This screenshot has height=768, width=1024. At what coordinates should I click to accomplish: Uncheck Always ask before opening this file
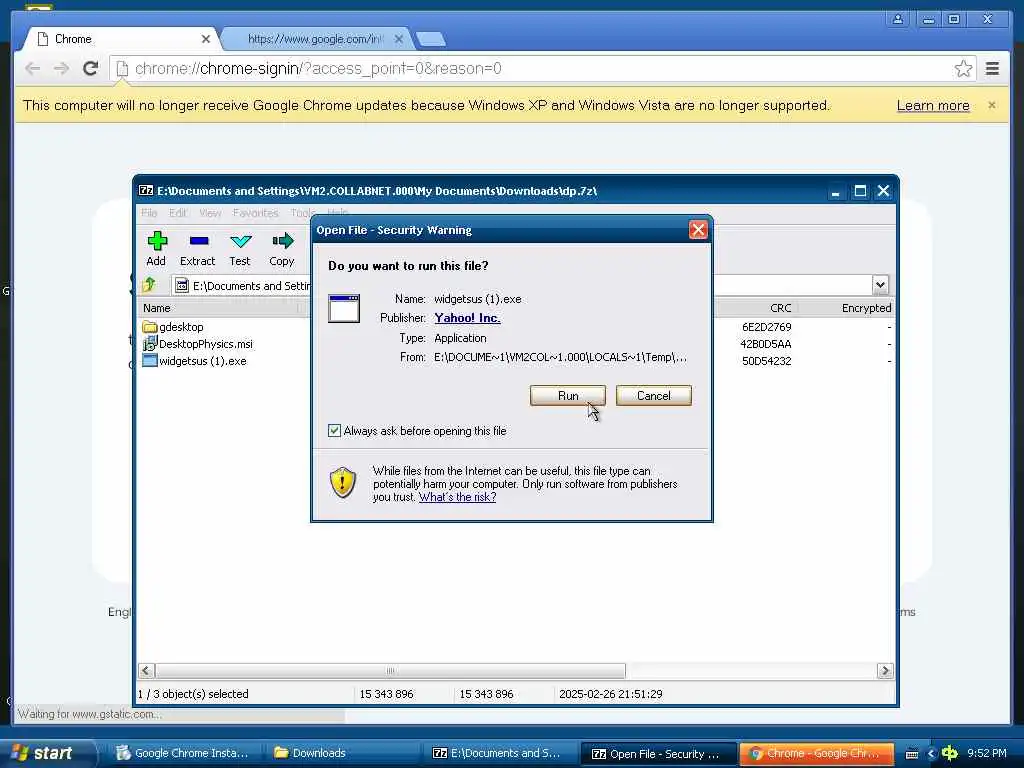tap(334, 430)
